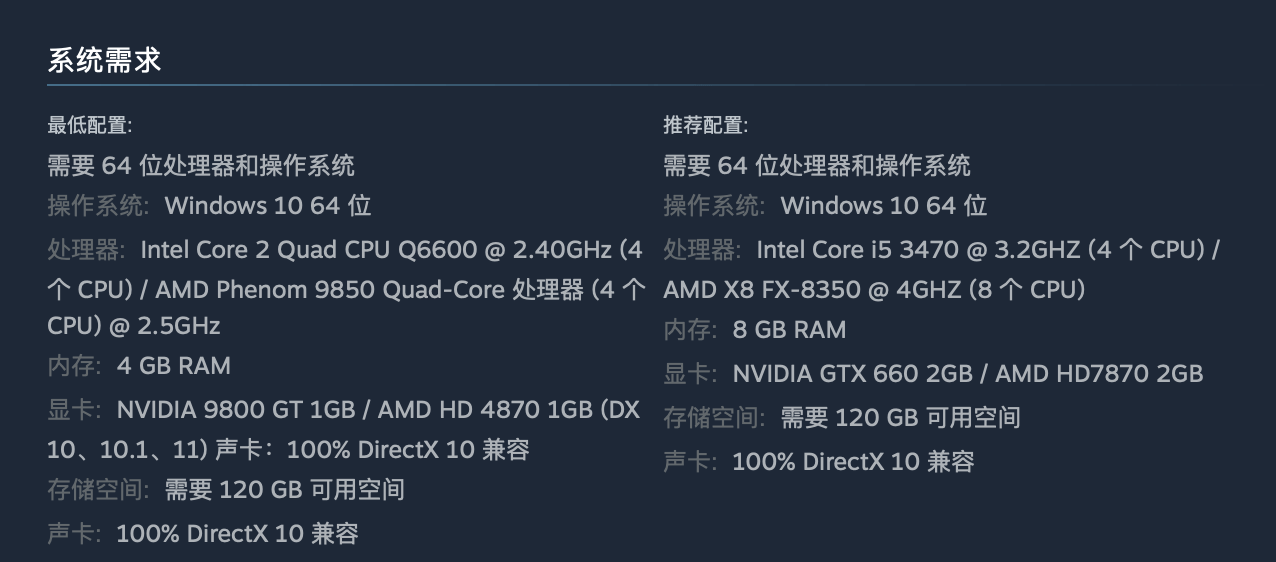Click the 4 GB RAM memory line
1276x562 pixels.
[x=139, y=366]
